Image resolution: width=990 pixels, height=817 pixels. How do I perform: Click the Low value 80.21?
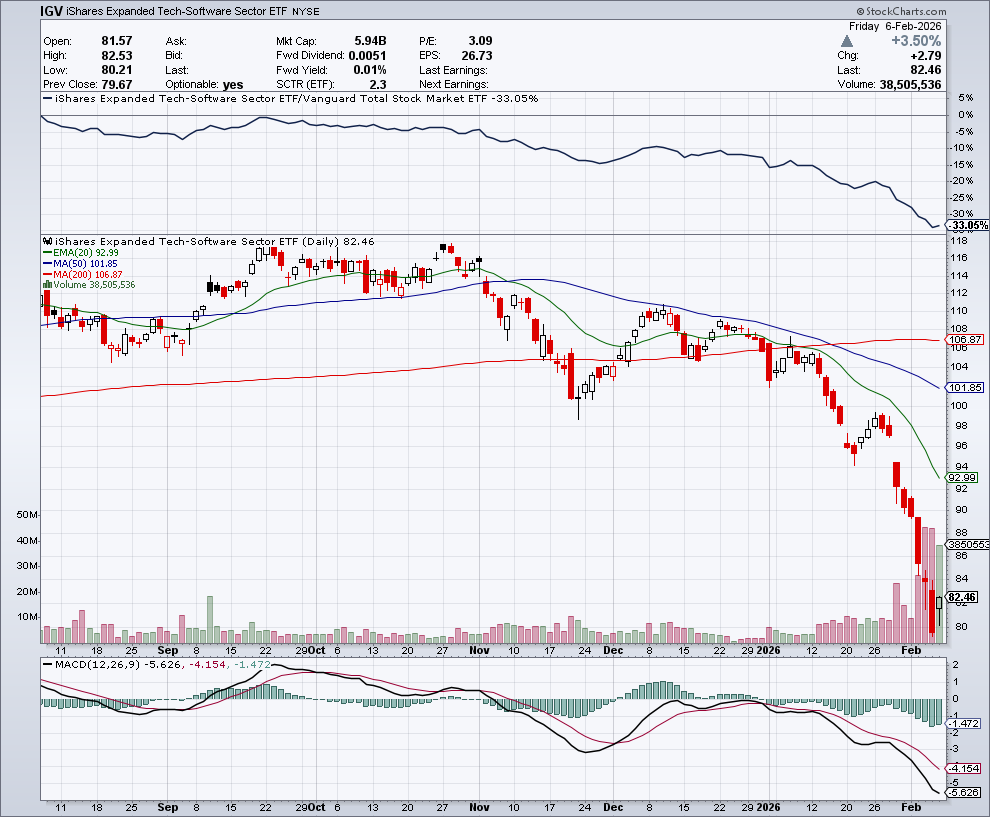[x=117, y=70]
